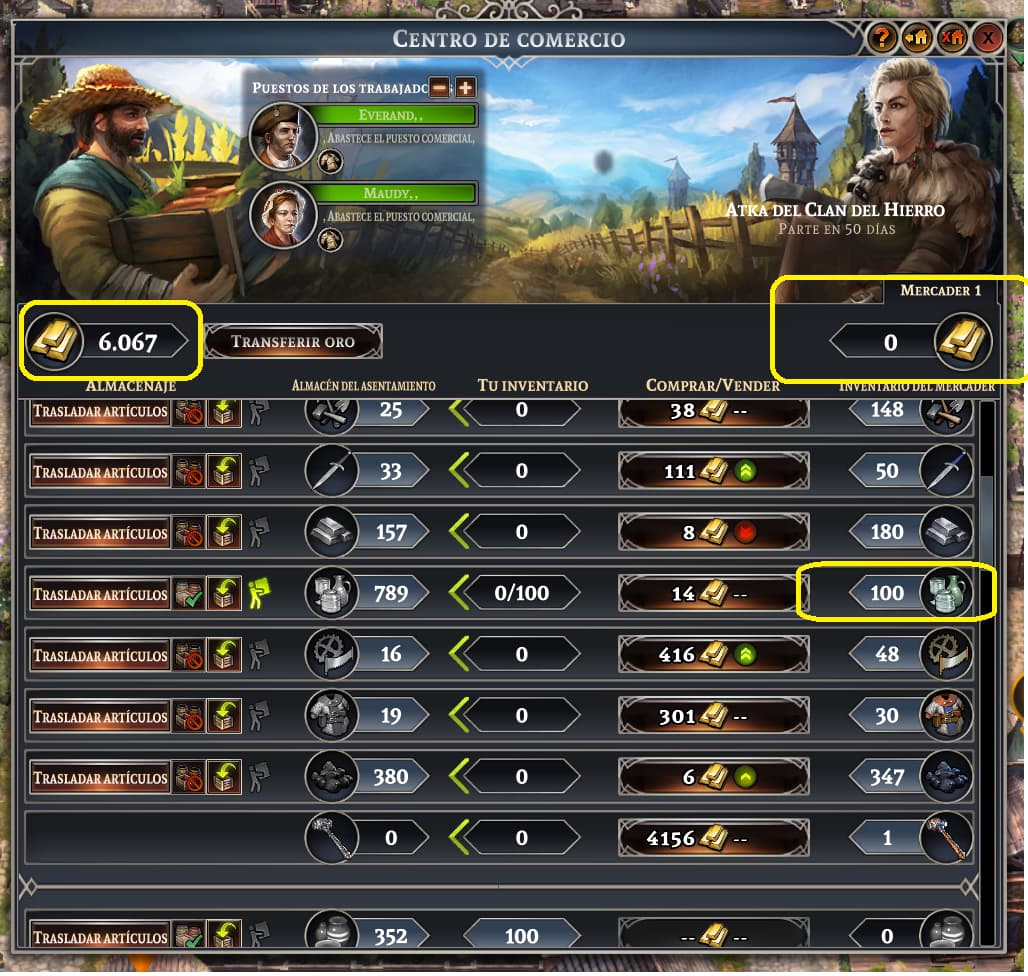1028x976 pixels.
Task: Click green transfer arrow in the 4156-price row
Action: (x=460, y=838)
